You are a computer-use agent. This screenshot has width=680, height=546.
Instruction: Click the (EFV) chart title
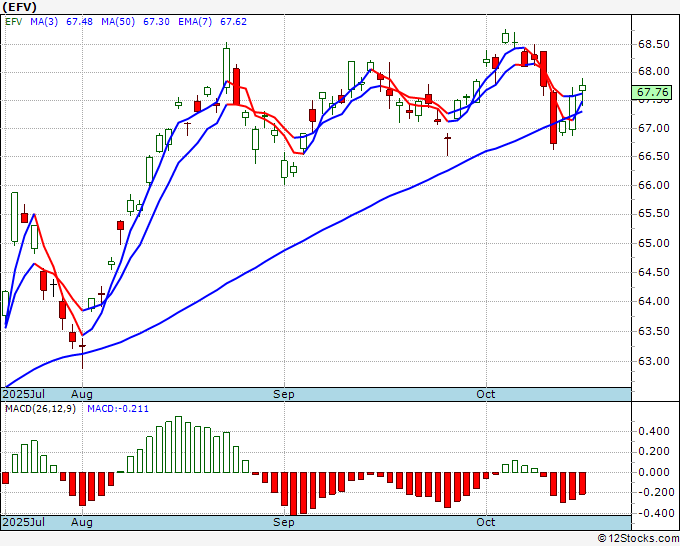19,7
